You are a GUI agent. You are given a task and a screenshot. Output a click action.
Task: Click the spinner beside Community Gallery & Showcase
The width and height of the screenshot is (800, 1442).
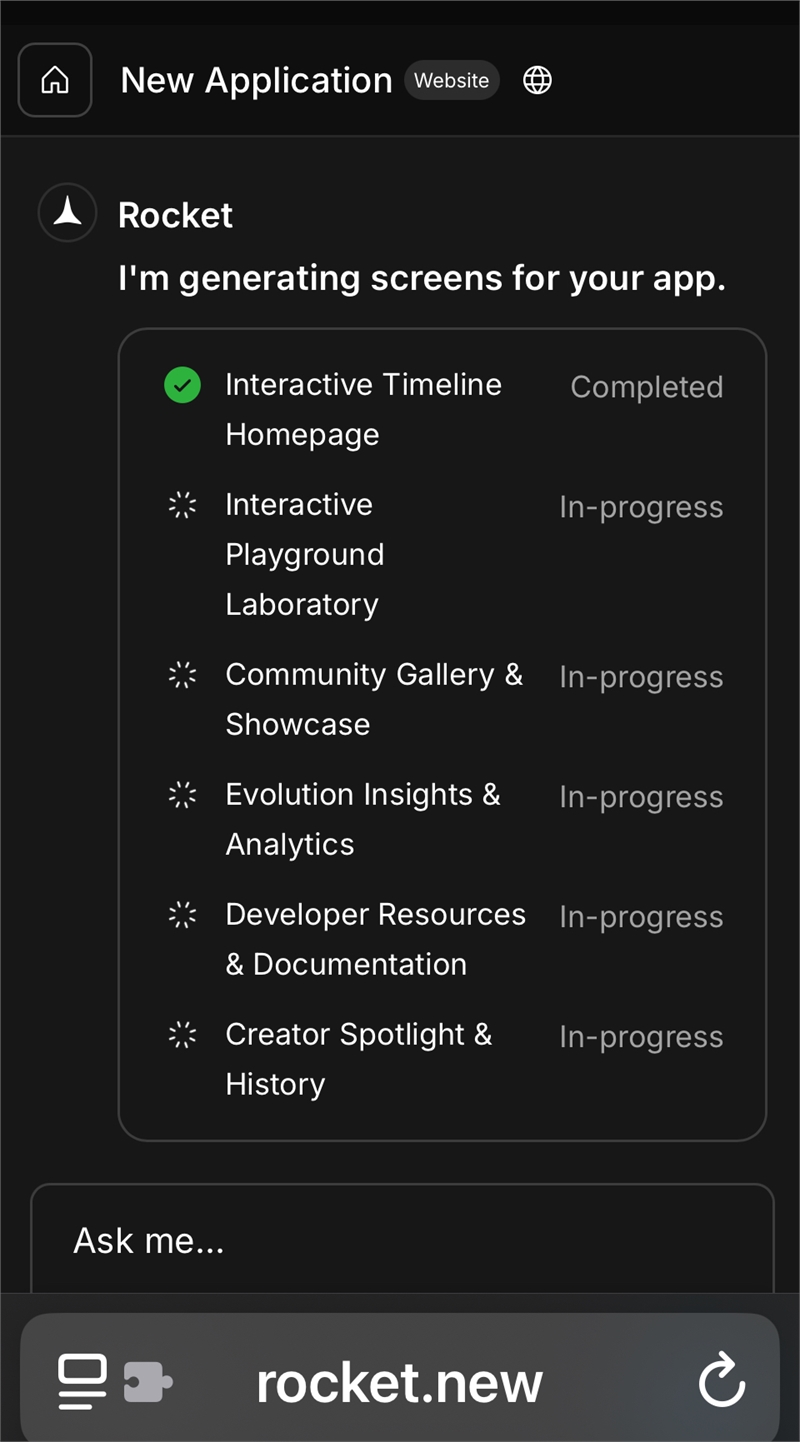(182, 675)
